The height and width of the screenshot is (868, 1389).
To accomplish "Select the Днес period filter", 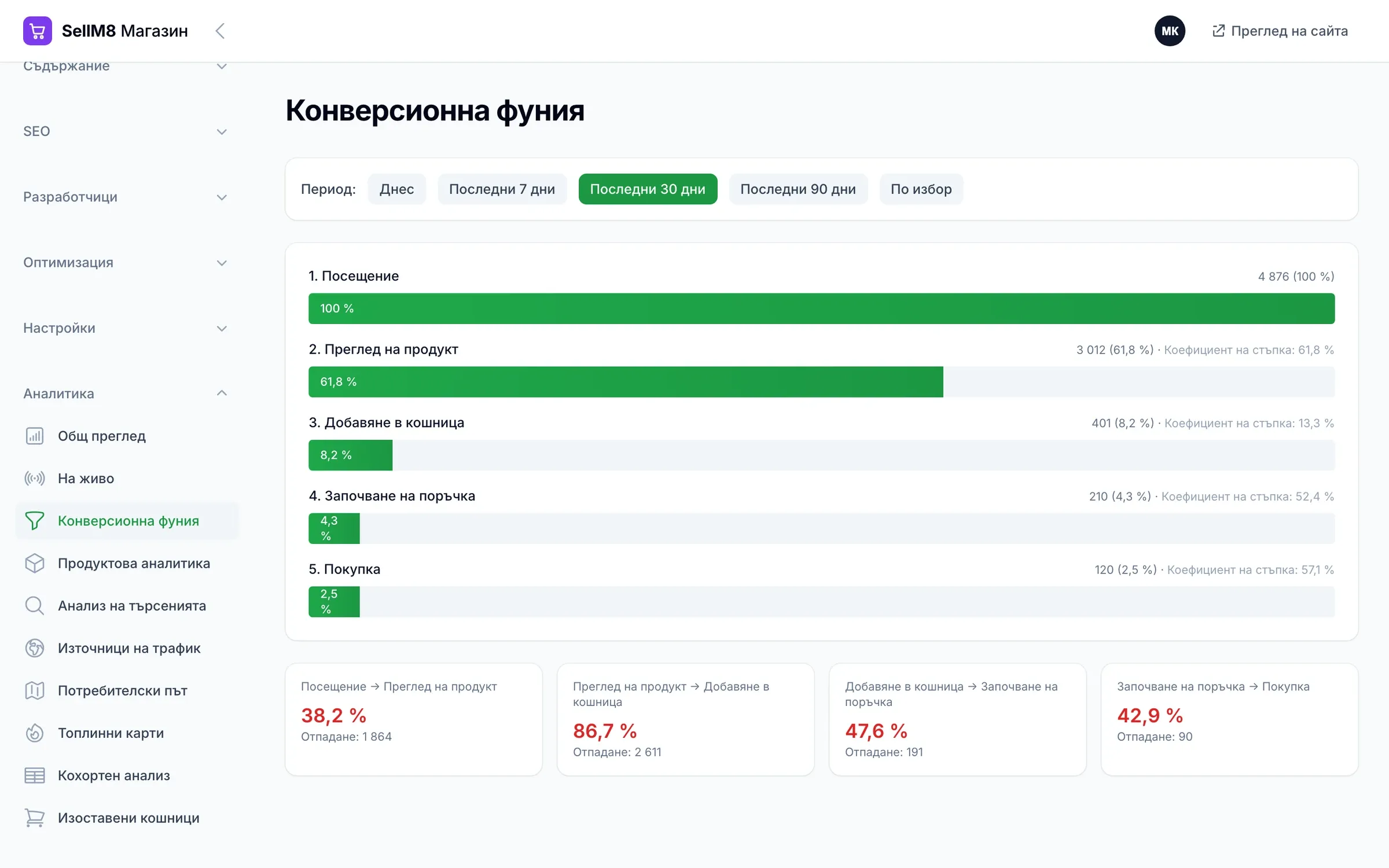I will coord(396,189).
